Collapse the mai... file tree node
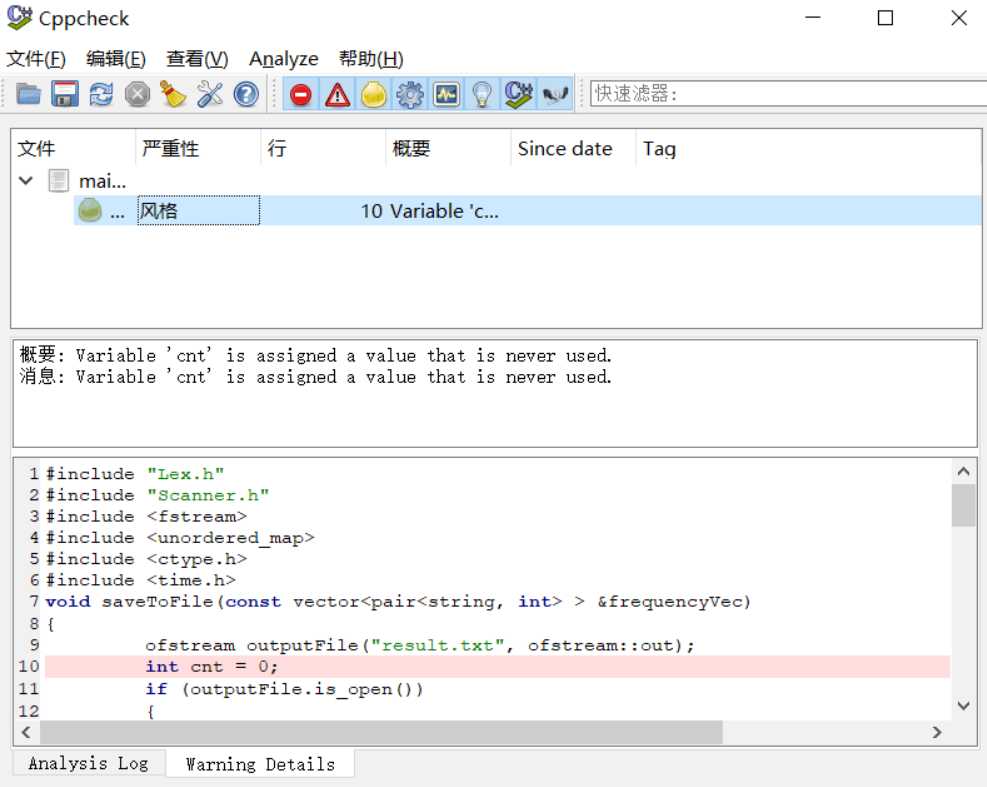 coord(26,181)
